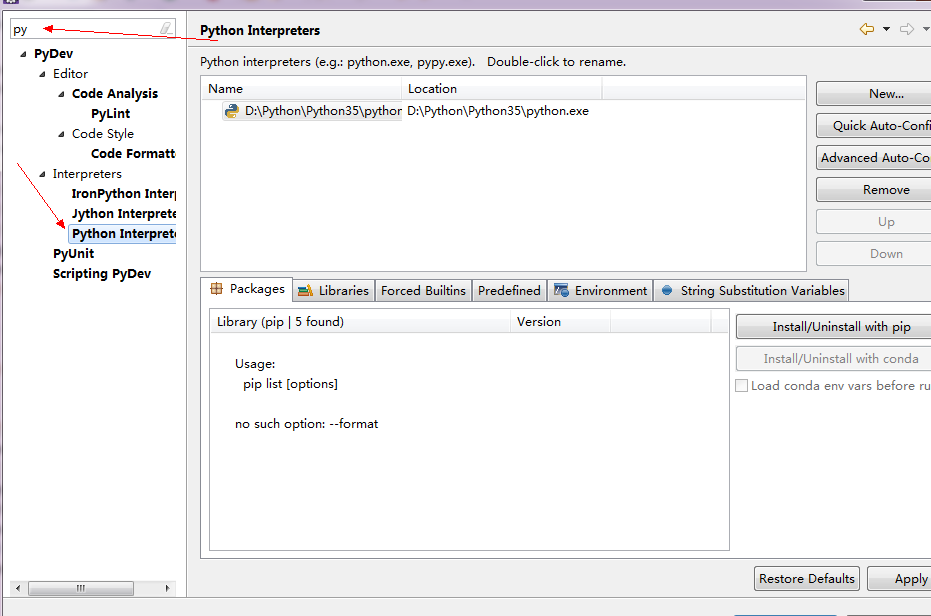Click the Environment tab icon
Screen dimensions: 931x616
click(561, 290)
